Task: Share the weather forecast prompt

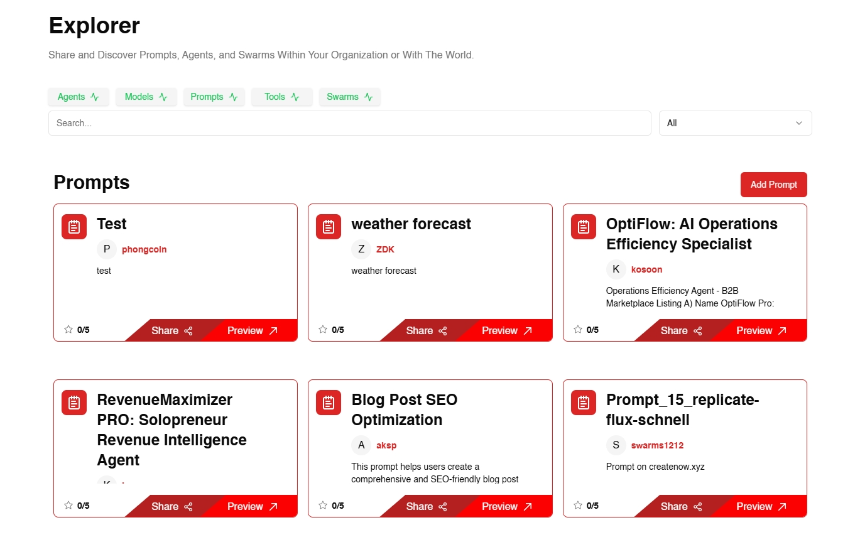Action: click(x=427, y=330)
